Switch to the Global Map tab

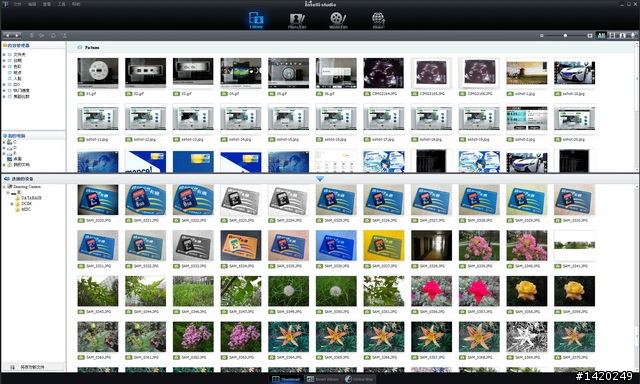click(x=359, y=379)
